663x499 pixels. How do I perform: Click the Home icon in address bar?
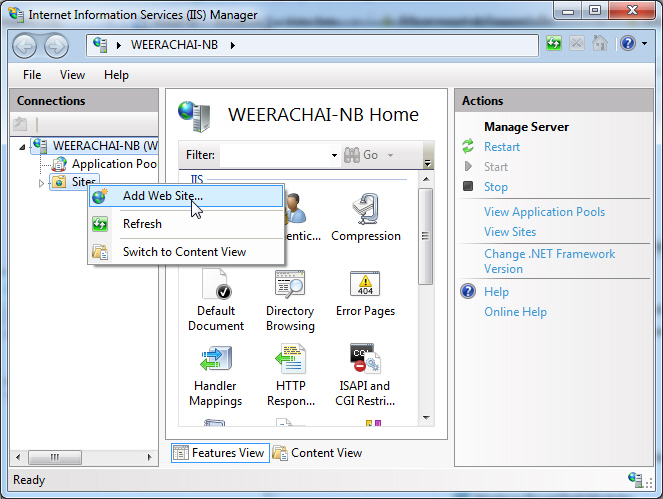[600, 43]
